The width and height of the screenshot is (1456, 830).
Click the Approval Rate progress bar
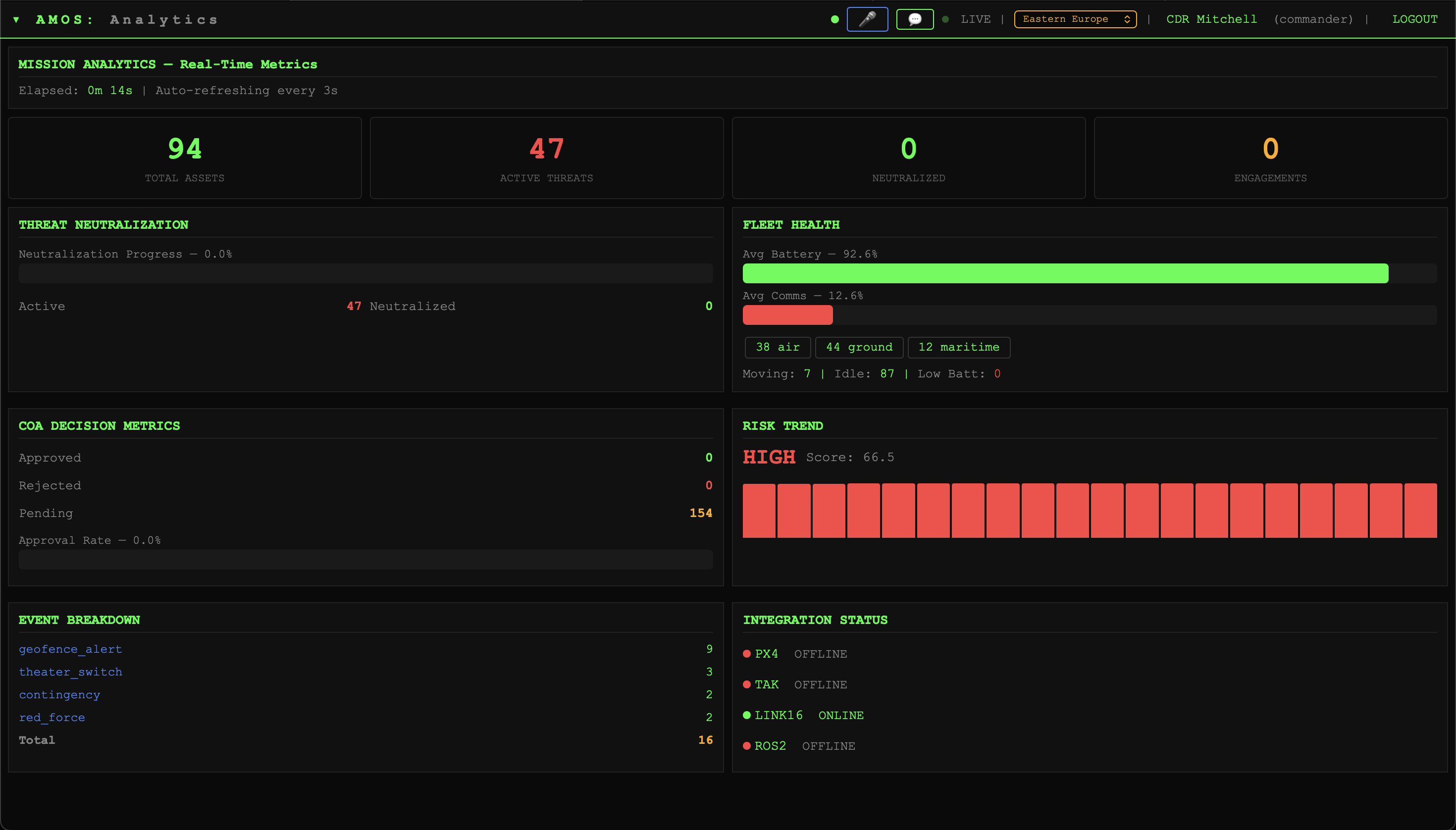coord(365,559)
